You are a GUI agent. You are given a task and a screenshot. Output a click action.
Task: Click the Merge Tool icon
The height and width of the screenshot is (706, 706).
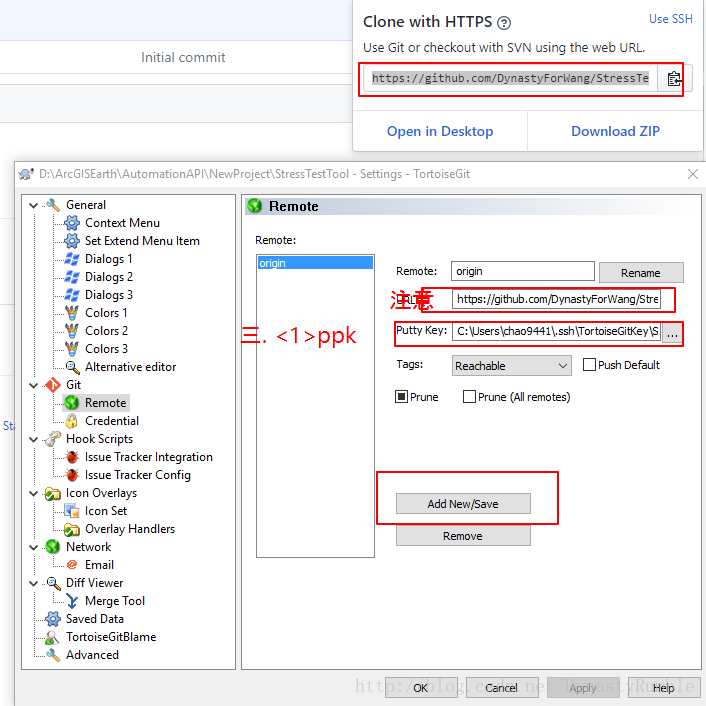[72, 601]
